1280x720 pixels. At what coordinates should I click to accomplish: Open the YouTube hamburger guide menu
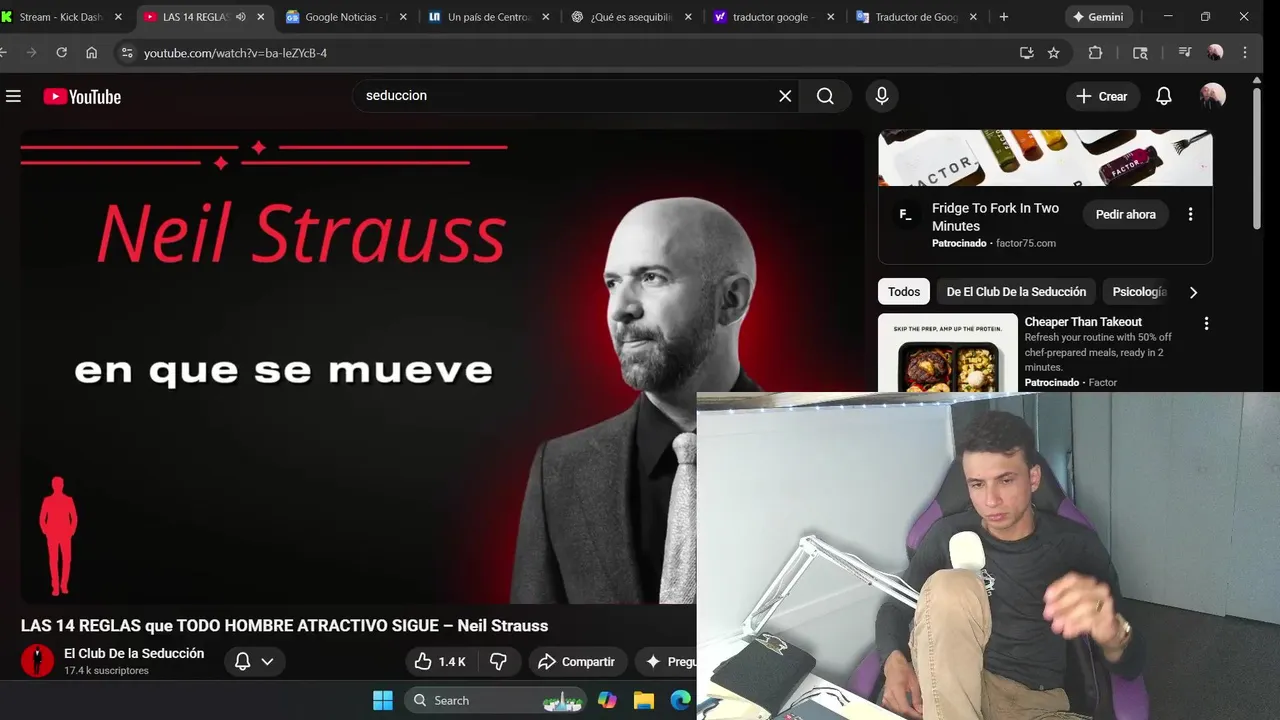tap(13, 96)
